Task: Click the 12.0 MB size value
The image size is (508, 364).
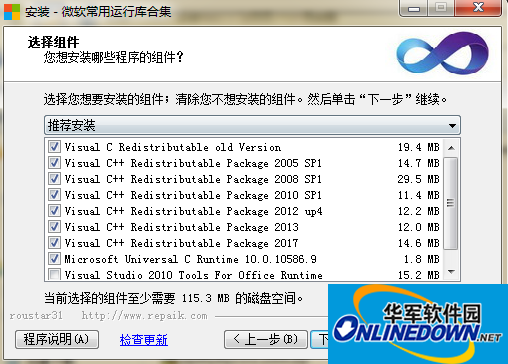Action: point(419,227)
